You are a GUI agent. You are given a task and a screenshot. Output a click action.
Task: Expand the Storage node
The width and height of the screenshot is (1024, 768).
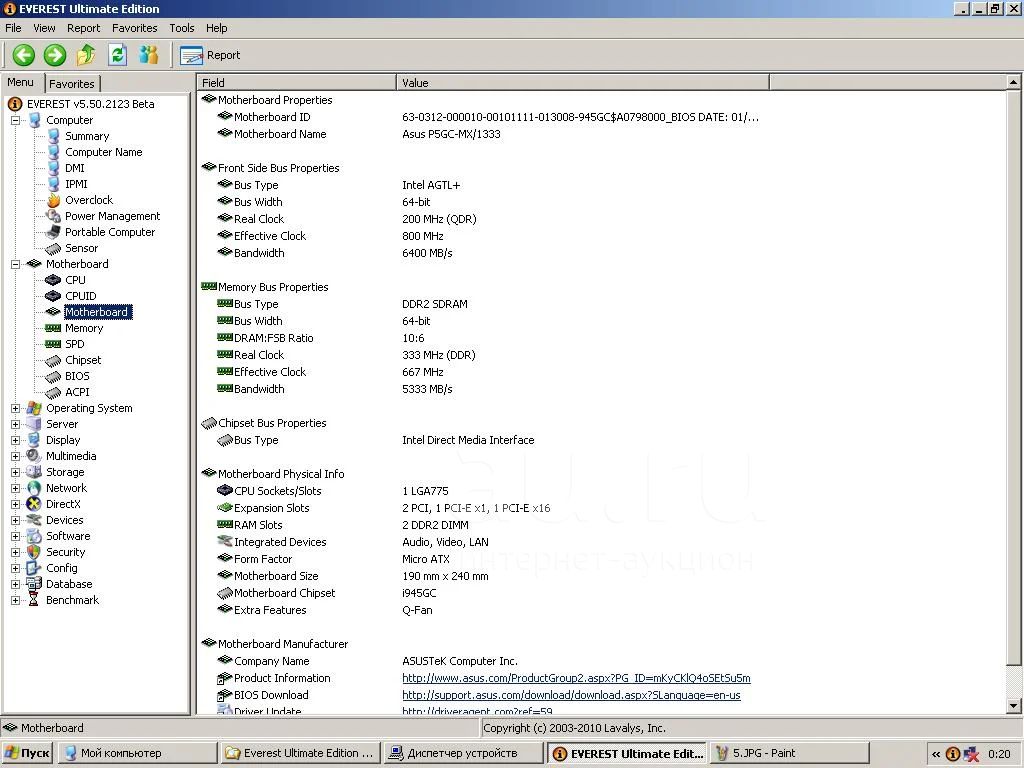click(x=15, y=472)
